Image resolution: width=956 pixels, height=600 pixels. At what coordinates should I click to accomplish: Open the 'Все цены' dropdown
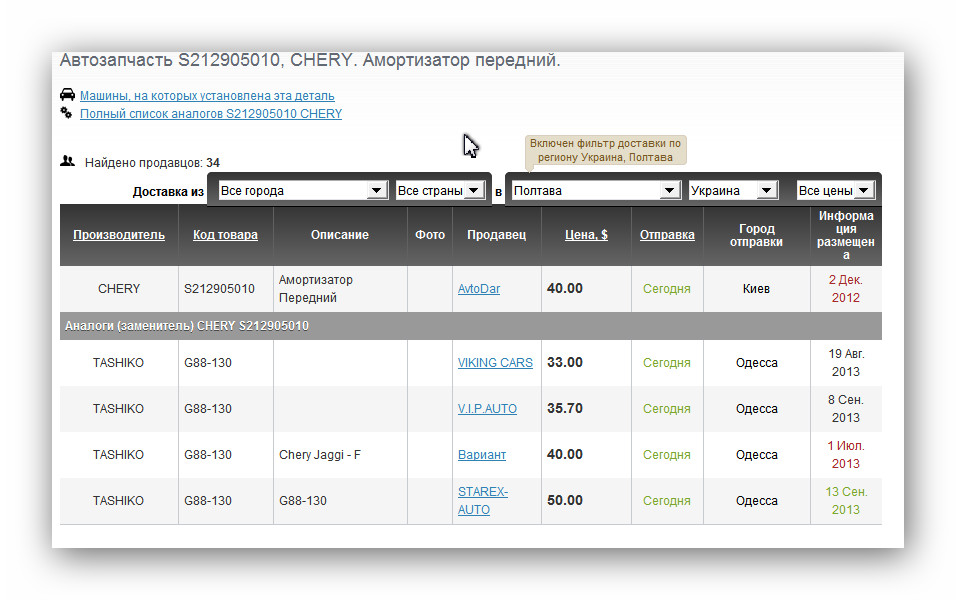point(835,191)
